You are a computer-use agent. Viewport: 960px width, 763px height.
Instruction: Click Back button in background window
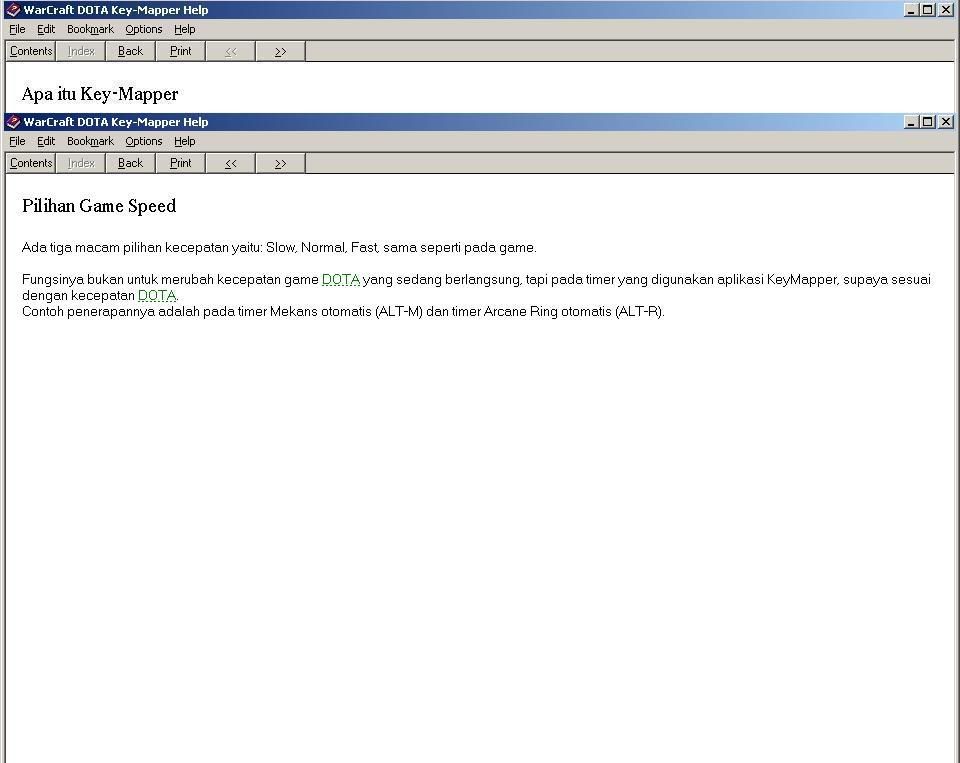pos(130,51)
